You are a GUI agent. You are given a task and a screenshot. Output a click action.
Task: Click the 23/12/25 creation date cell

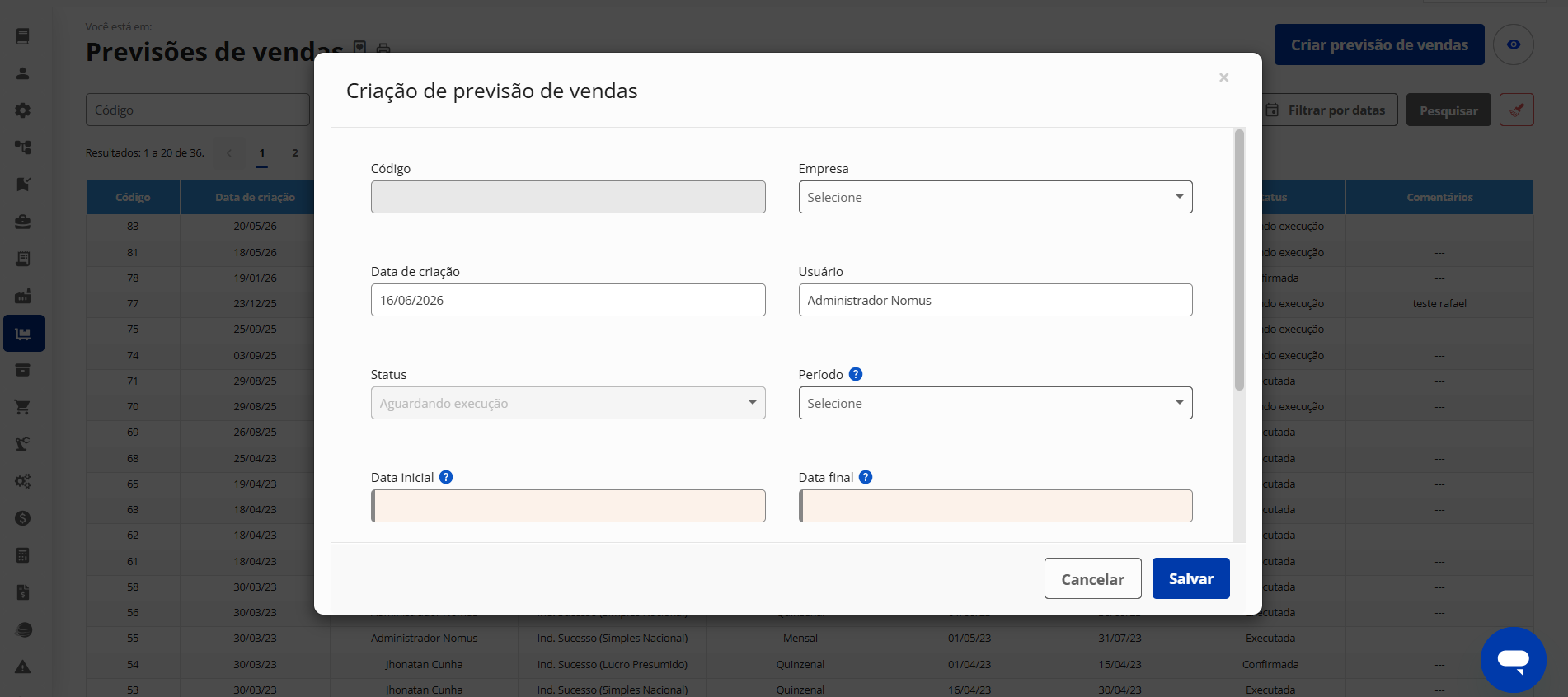point(255,304)
